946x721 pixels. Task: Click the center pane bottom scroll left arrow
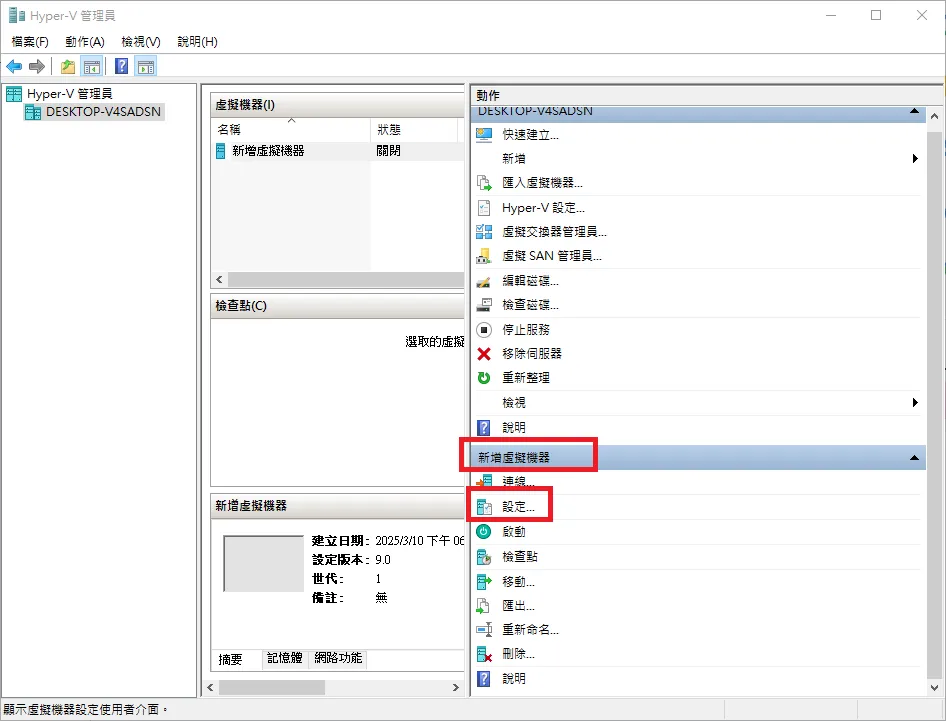210,687
